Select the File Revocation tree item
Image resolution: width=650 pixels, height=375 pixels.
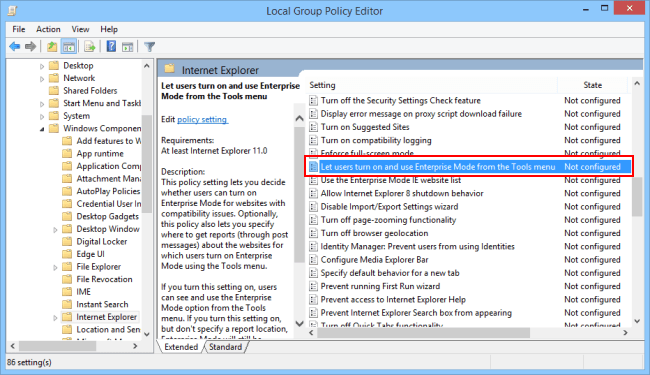(x=104, y=279)
